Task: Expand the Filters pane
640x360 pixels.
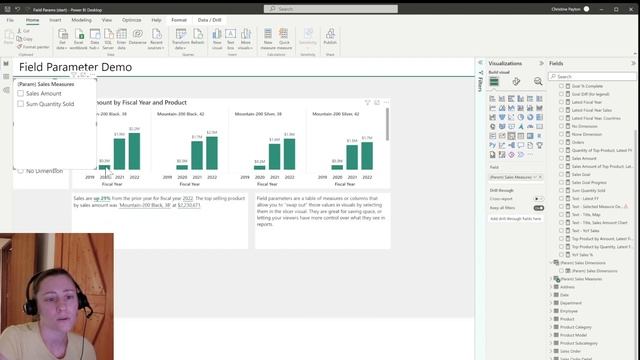Action: tap(480, 63)
